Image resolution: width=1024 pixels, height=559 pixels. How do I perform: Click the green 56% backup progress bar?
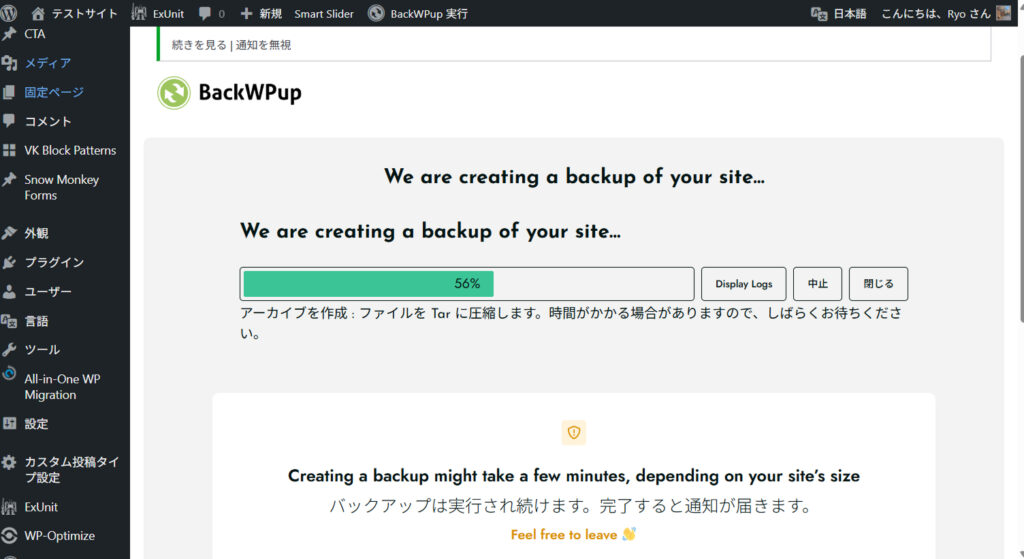pyautogui.click(x=368, y=284)
